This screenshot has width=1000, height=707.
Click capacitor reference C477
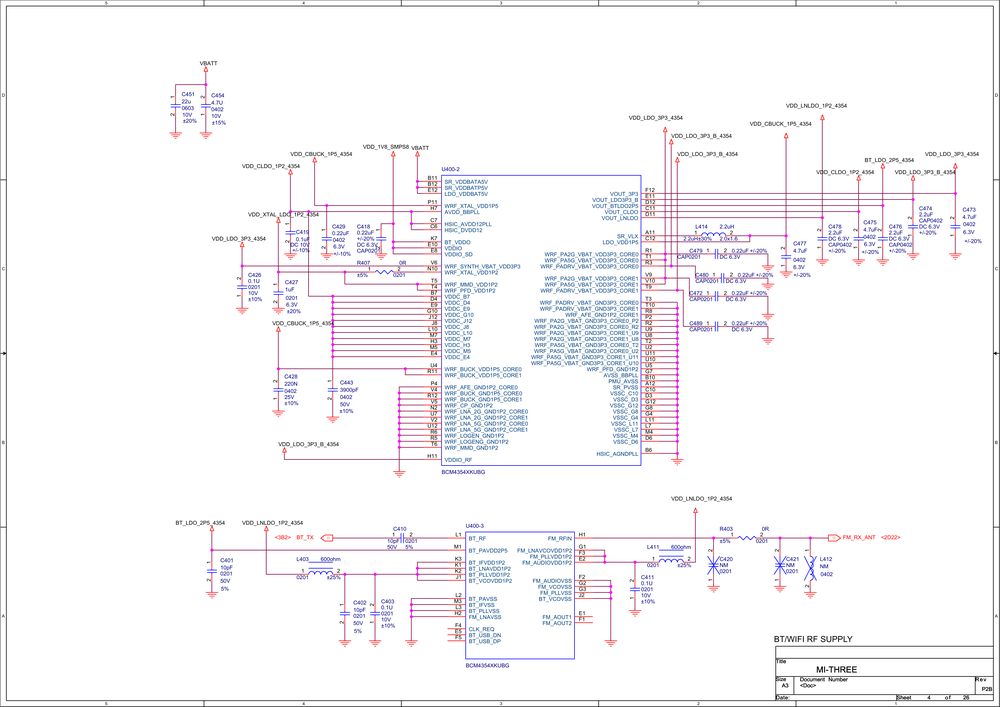point(800,244)
